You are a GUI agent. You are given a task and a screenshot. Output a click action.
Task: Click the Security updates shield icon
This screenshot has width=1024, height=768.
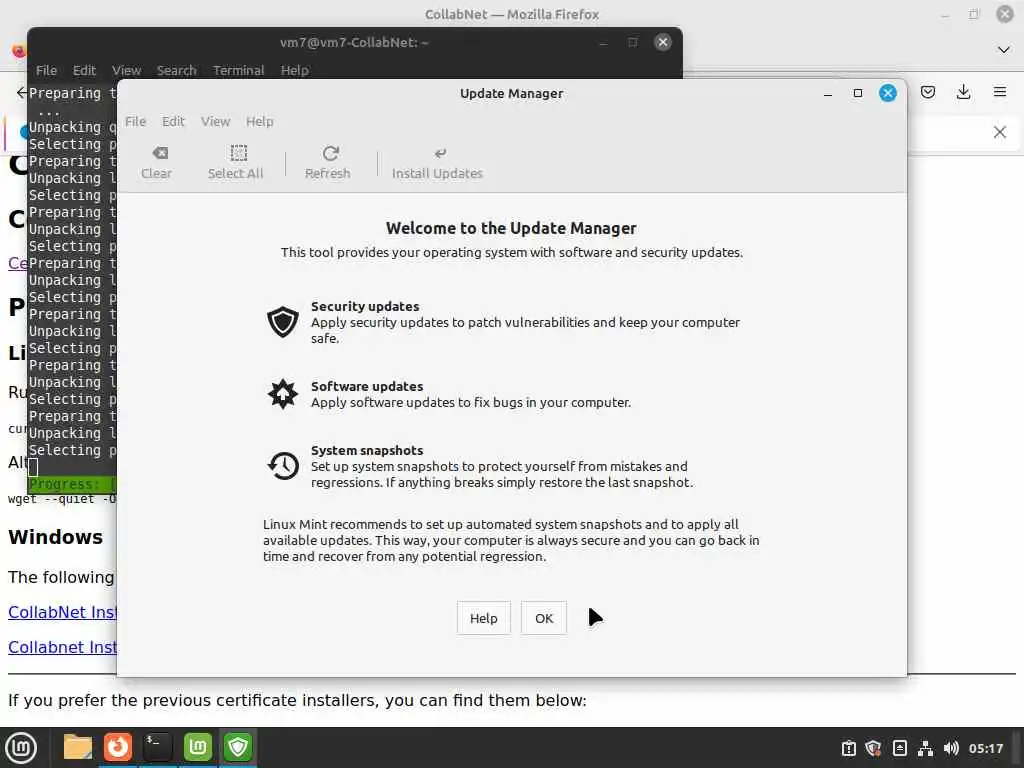283,322
